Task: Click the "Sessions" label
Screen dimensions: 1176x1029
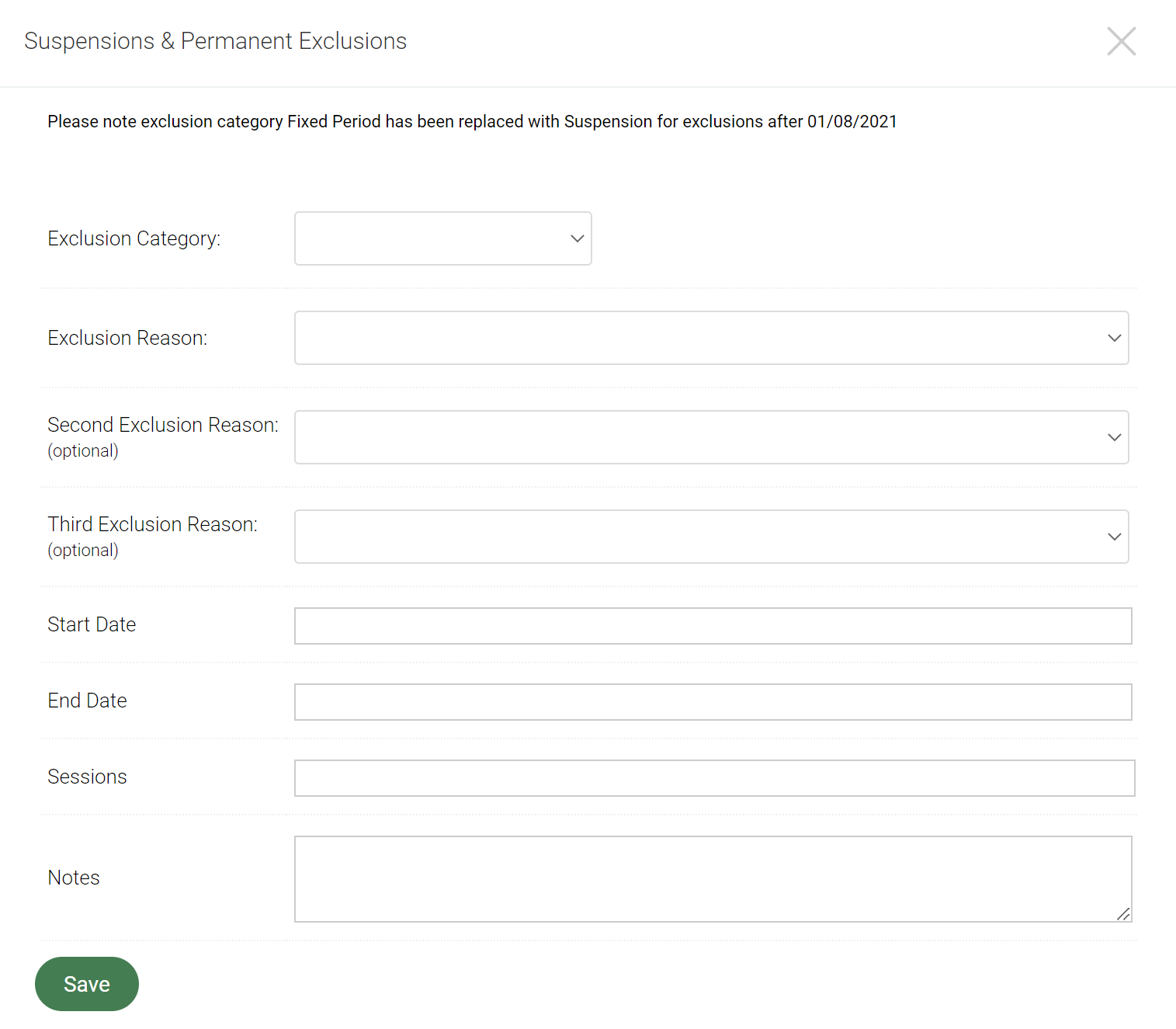Action: click(87, 777)
